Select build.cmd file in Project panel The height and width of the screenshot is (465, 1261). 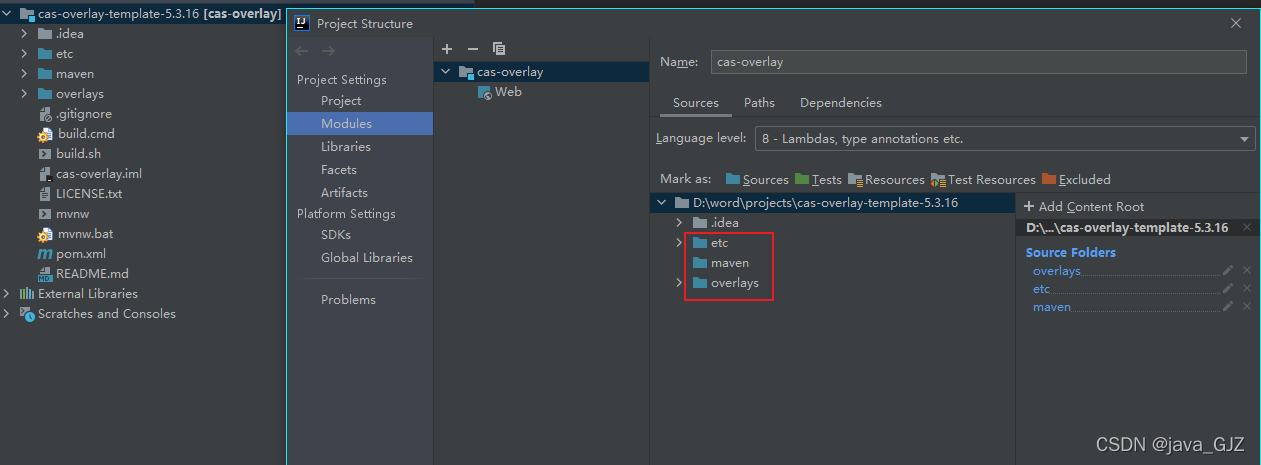point(76,134)
